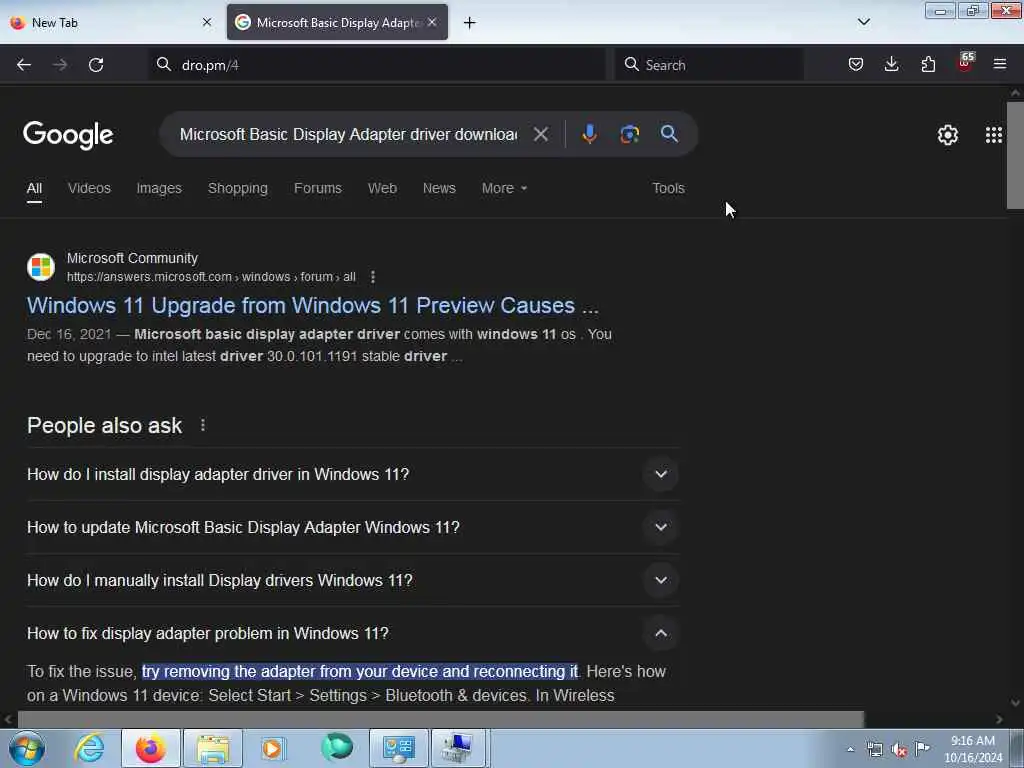
Task: Reload the current page
Action: click(x=96, y=65)
